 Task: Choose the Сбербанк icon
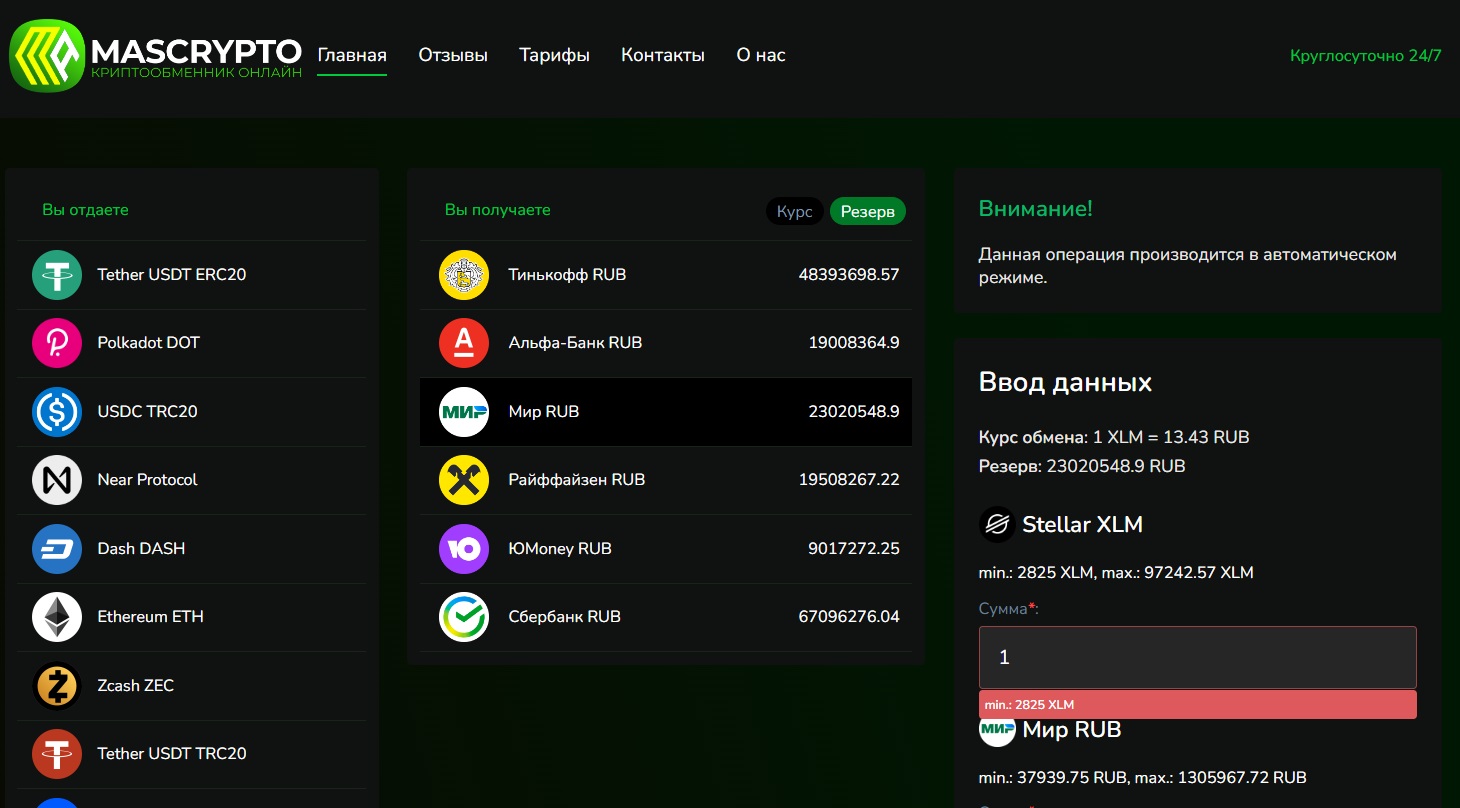tap(464, 617)
